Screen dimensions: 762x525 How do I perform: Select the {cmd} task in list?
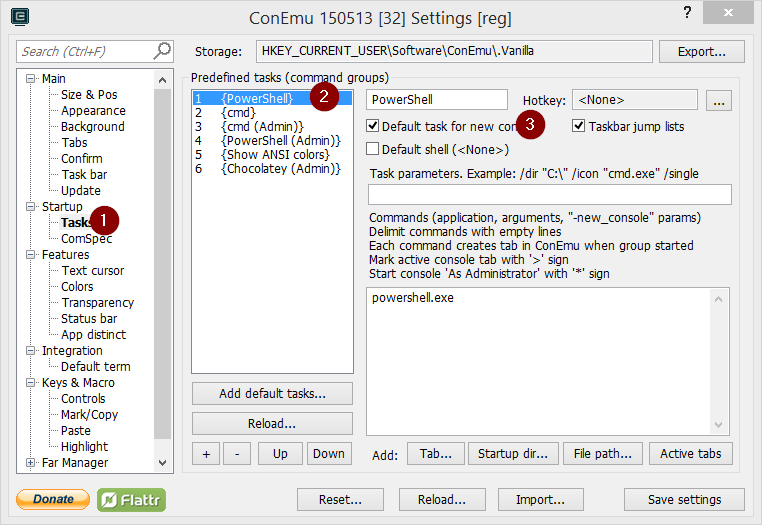(x=272, y=113)
